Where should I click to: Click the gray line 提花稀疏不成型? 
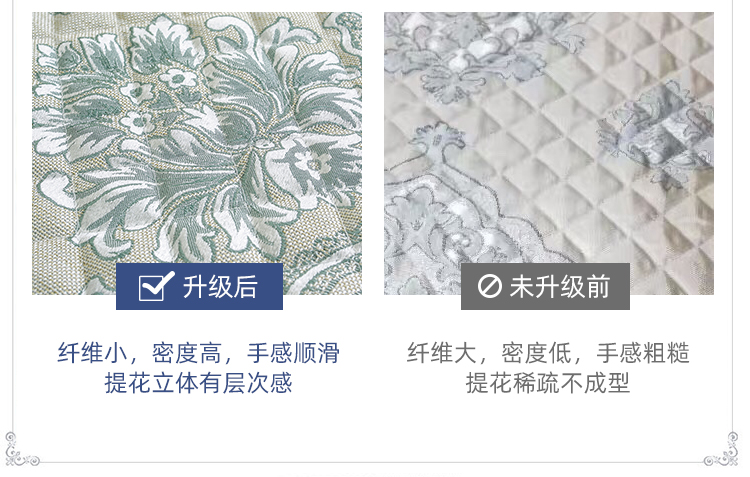click(x=548, y=383)
